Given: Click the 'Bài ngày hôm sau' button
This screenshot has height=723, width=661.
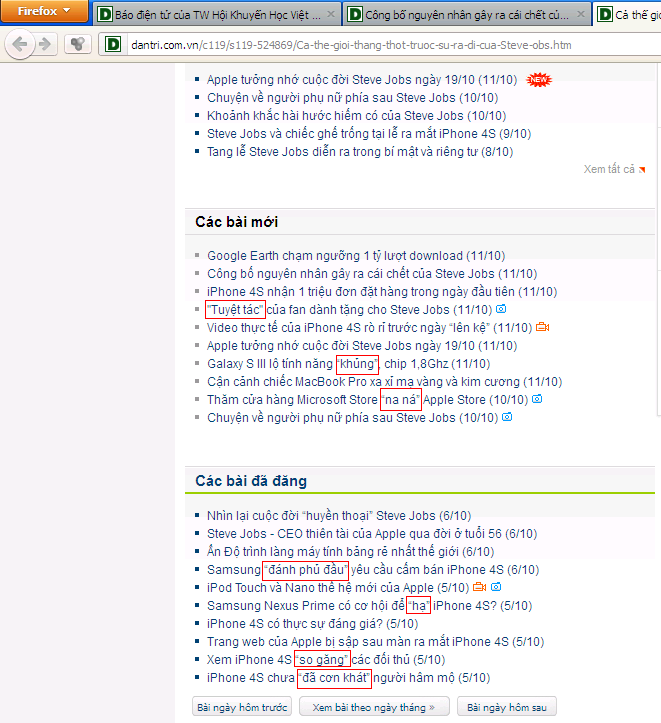Looking at the screenshot, I should (x=507, y=706).
